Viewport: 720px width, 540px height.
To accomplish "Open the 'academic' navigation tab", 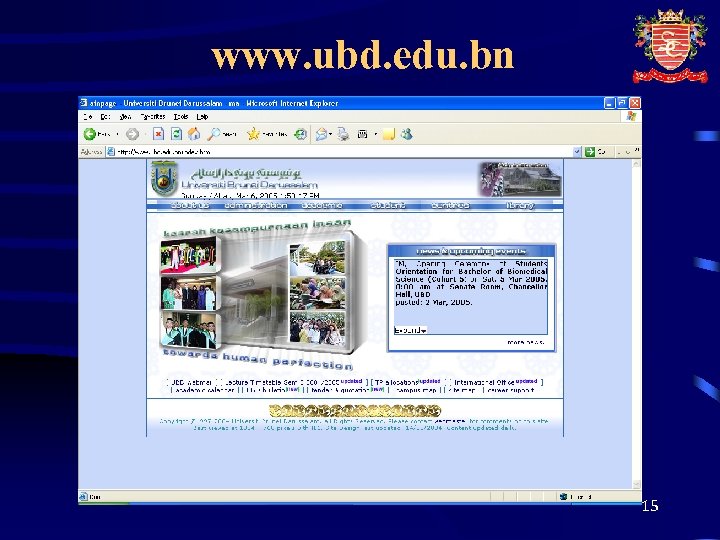I will click(x=322, y=205).
